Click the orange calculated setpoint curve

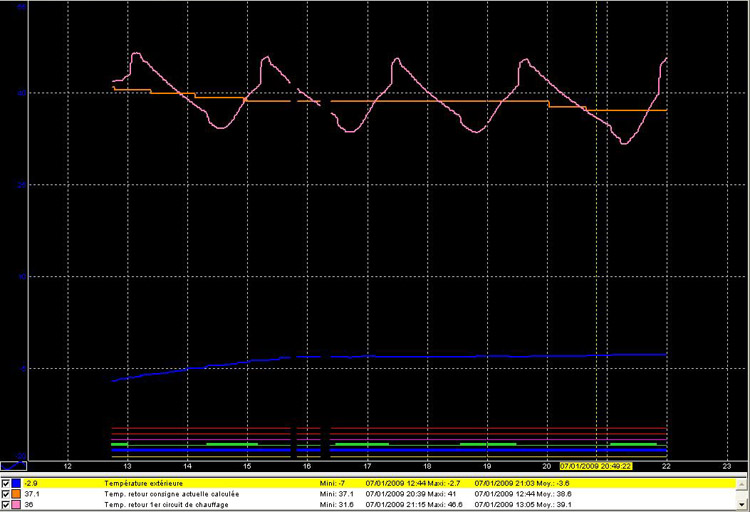pos(450,101)
